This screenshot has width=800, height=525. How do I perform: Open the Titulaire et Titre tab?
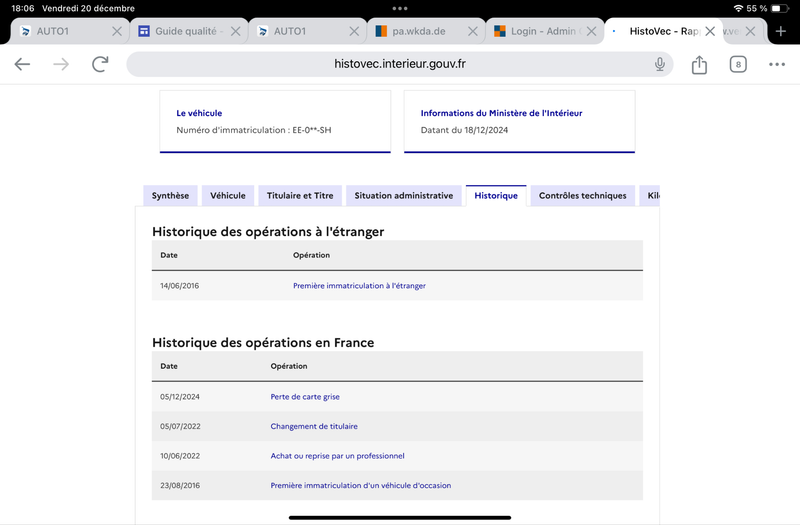point(300,196)
